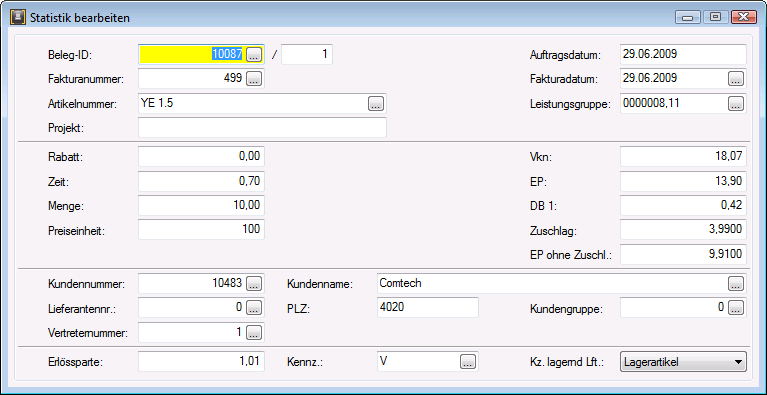This screenshot has height=395, width=767.
Task: Maximize the Statistik bearbeiten window
Action: (x=716, y=18)
